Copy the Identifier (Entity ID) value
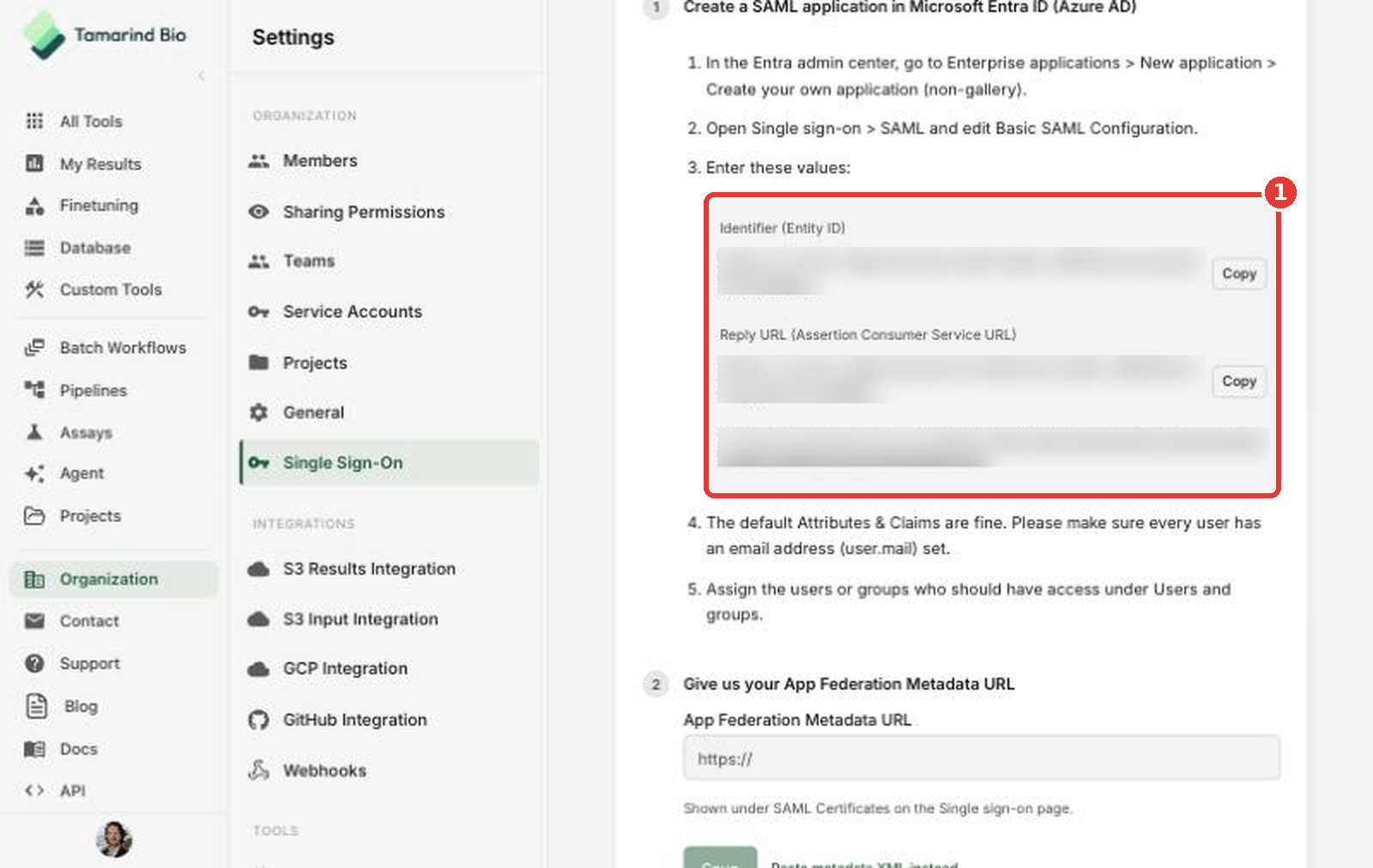The image size is (1373, 868). pos(1238,274)
